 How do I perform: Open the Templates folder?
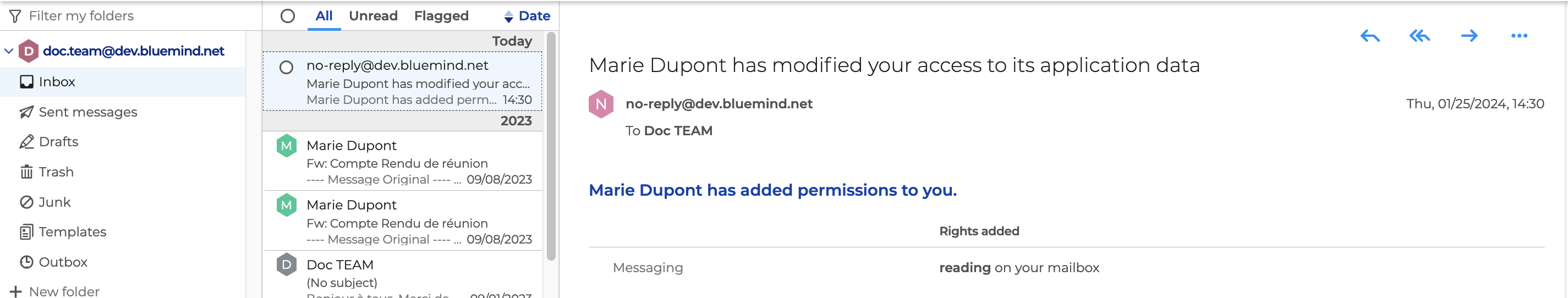[x=72, y=231]
